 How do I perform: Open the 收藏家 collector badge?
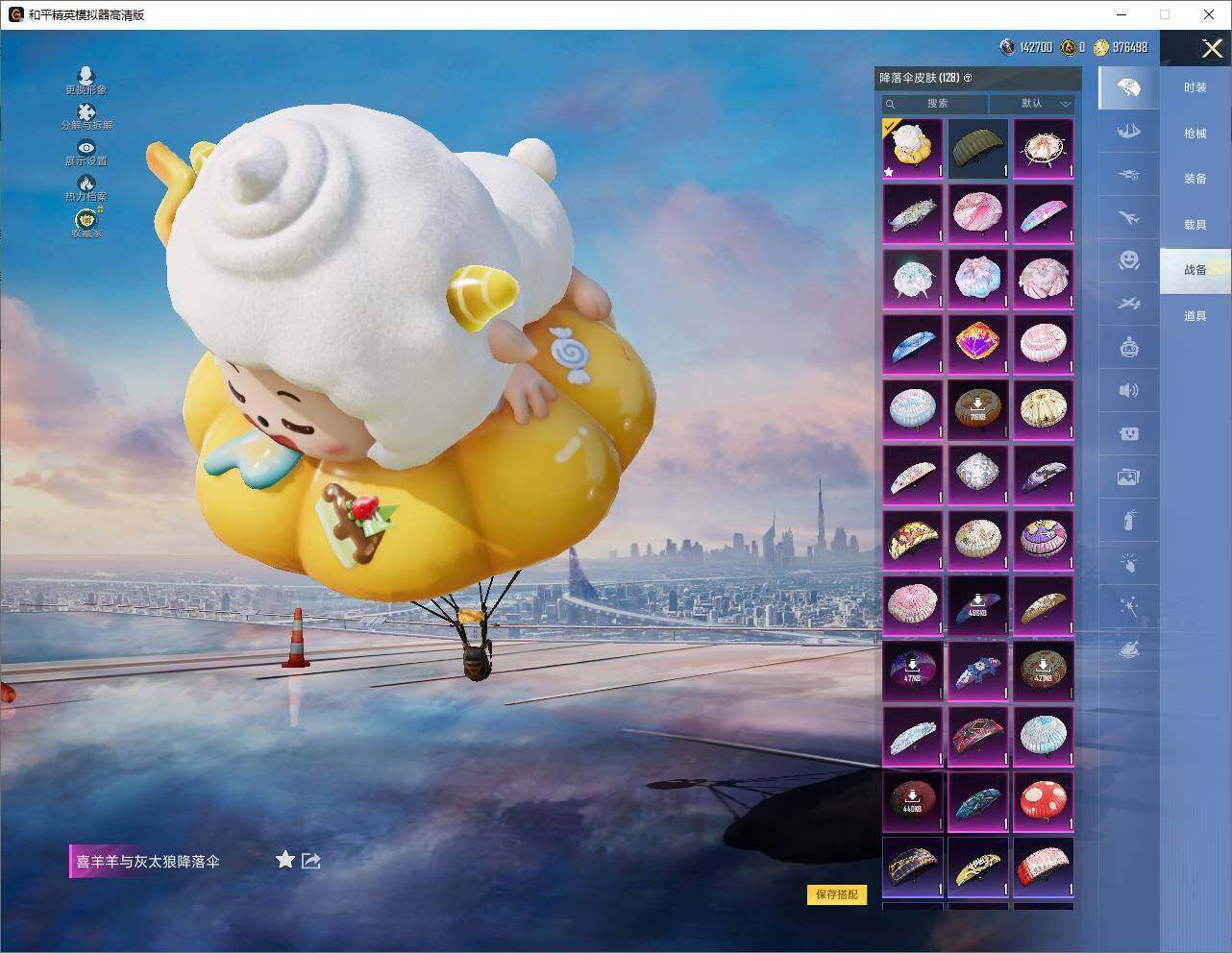pos(86,224)
